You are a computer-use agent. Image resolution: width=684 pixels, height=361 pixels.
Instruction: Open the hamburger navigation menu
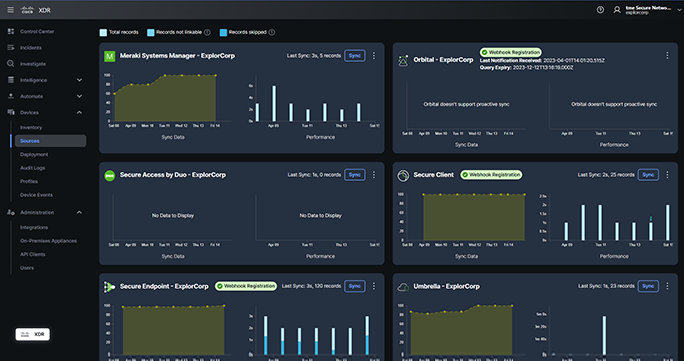tap(10, 10)
